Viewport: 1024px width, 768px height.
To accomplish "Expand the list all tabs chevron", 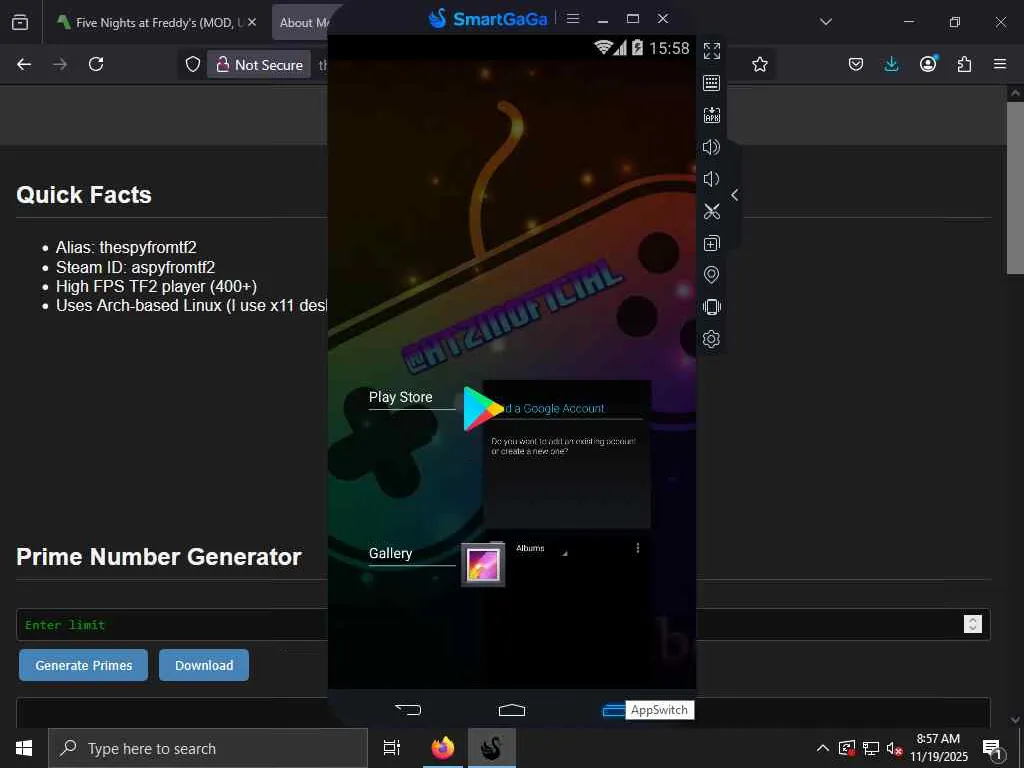I will pos(826,22).
